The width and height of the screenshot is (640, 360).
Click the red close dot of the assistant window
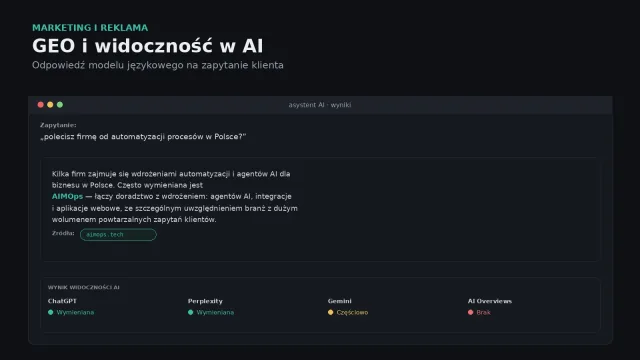[40, 105]
